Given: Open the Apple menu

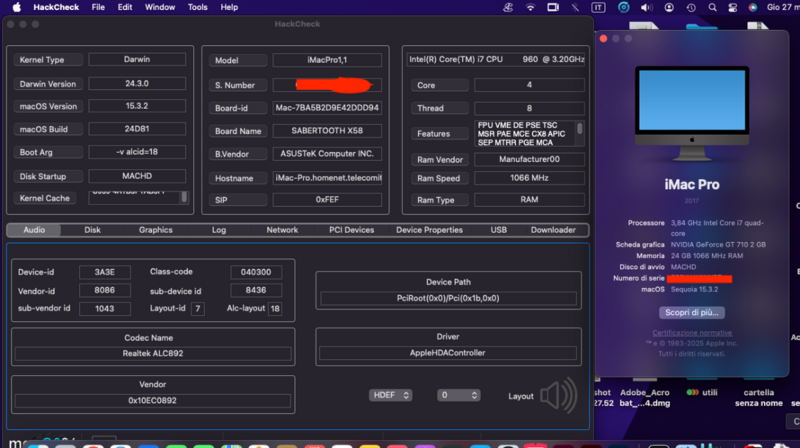Looking at the screenshot, I should [x=17, y=7].
